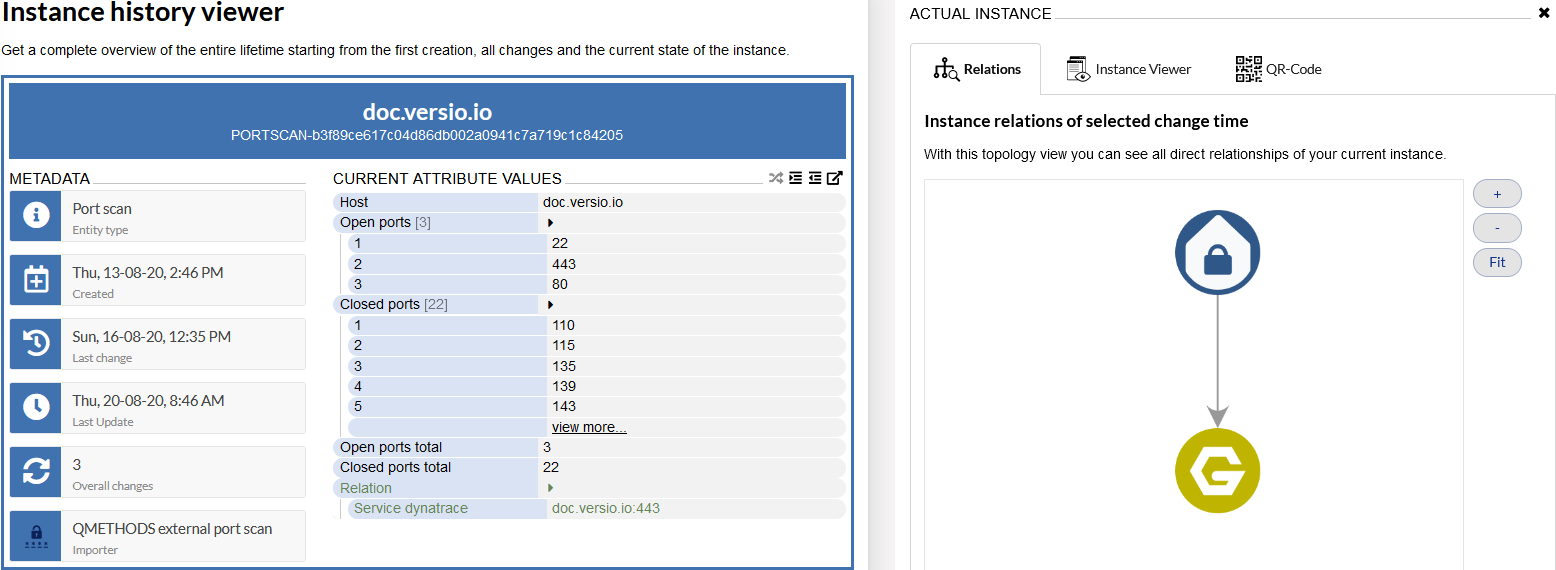Select the house-lock node in topology graph

(x=1217, y=252)
